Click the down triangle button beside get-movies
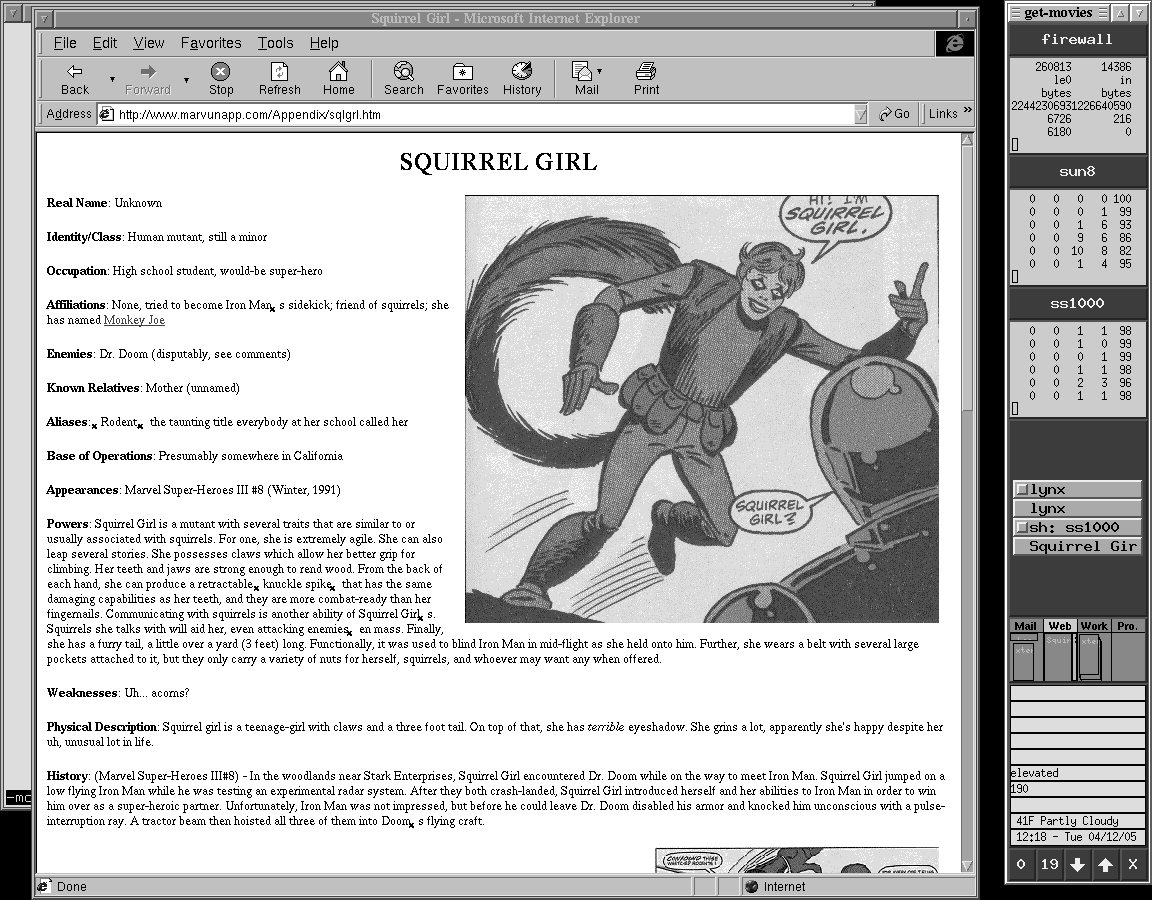The height and width of the screenshot is (900, 1152). tap(1138, 12)
